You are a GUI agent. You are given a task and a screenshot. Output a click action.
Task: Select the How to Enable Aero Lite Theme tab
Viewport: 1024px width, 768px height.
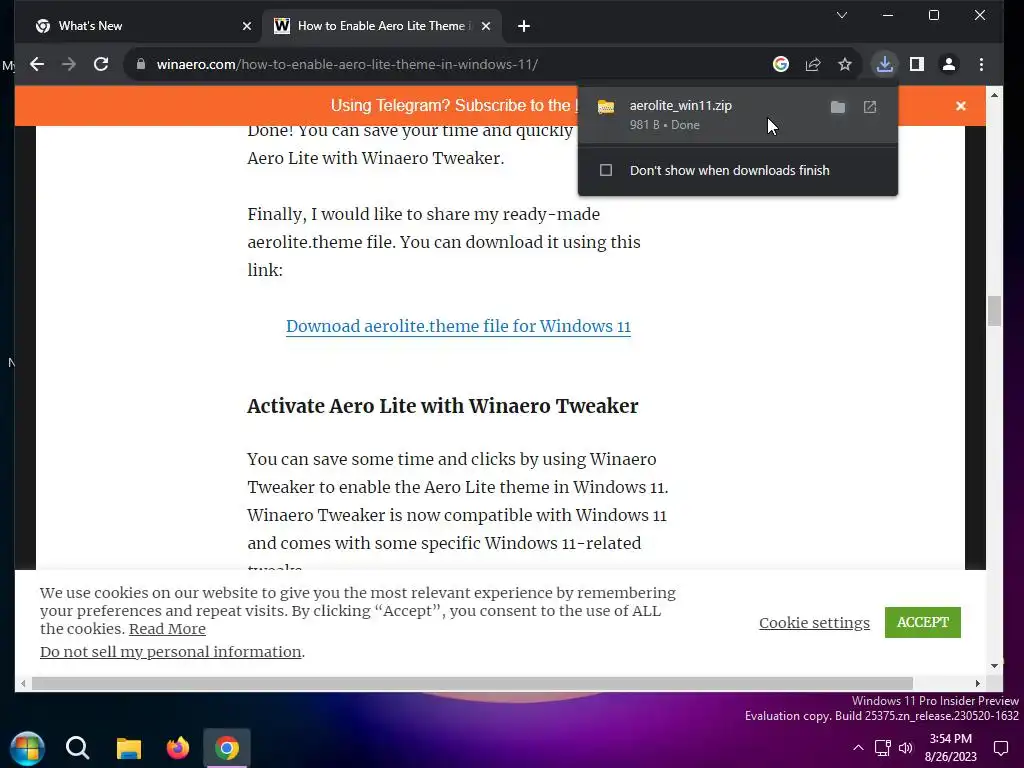(x=383, y=26)
